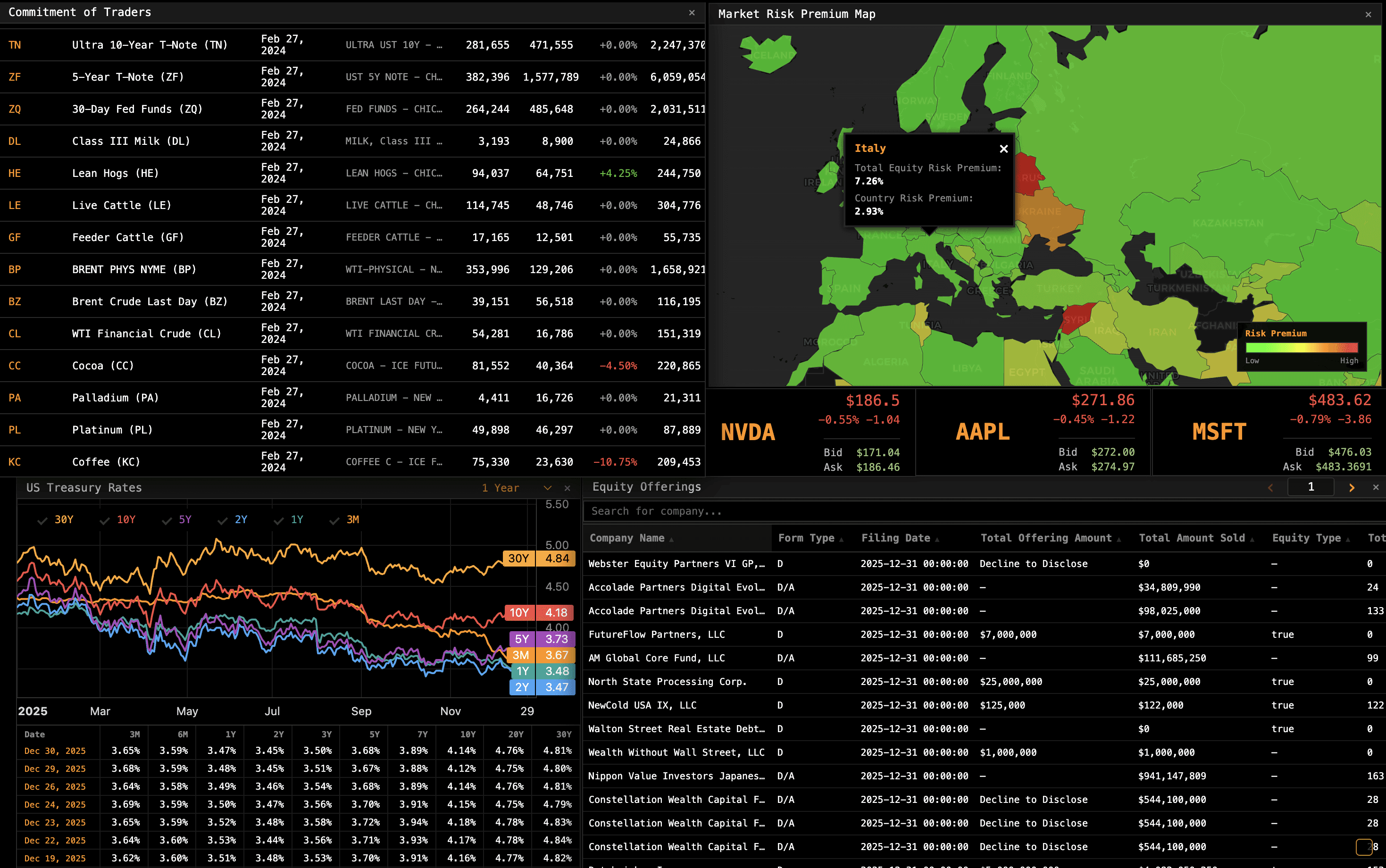Close the Market Risk Premium Map panel
Viewport: 1386px width, 868px height.
1368,14
